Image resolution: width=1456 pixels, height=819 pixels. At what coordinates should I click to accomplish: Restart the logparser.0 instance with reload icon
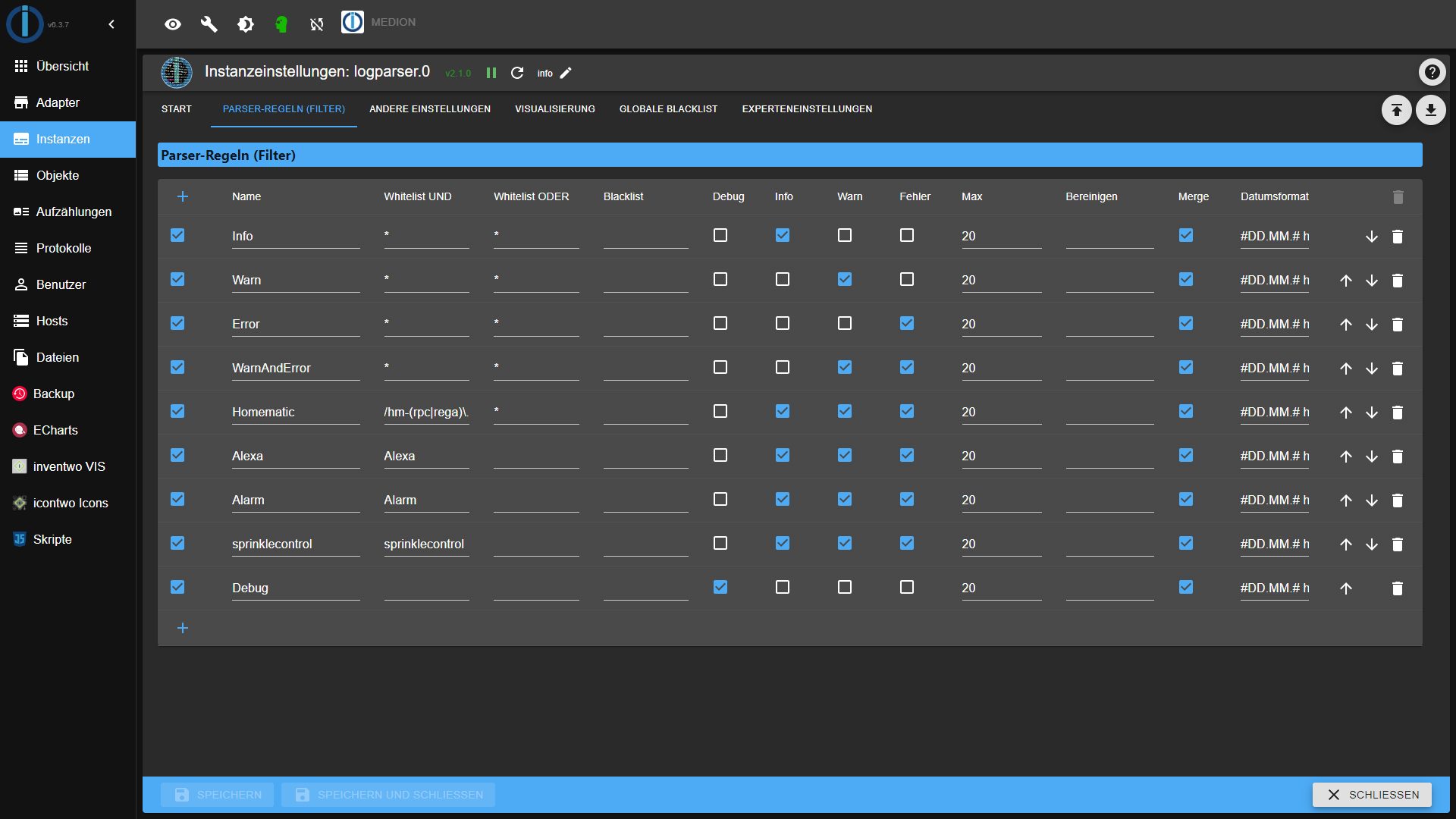[x=517, y=73]
